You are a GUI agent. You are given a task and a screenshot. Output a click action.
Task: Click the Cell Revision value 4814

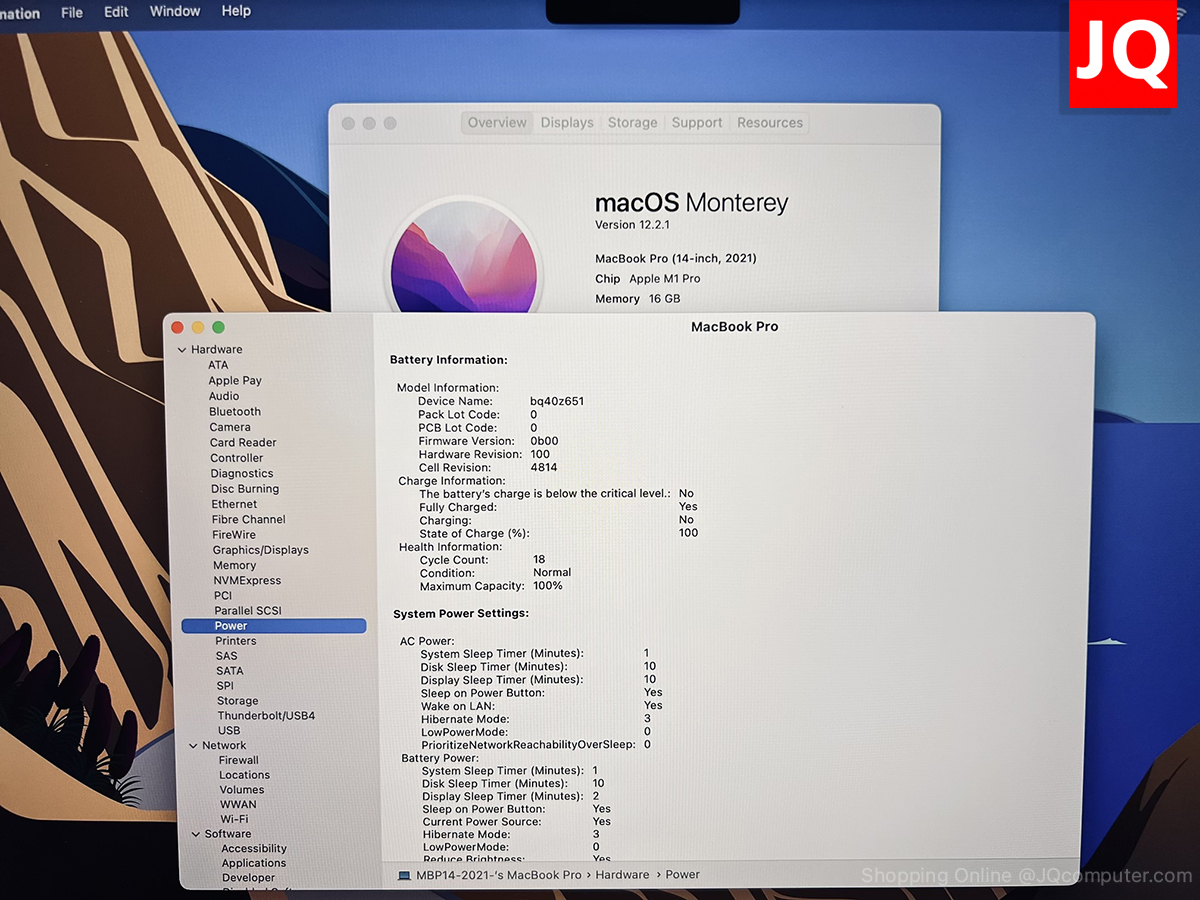544,467
